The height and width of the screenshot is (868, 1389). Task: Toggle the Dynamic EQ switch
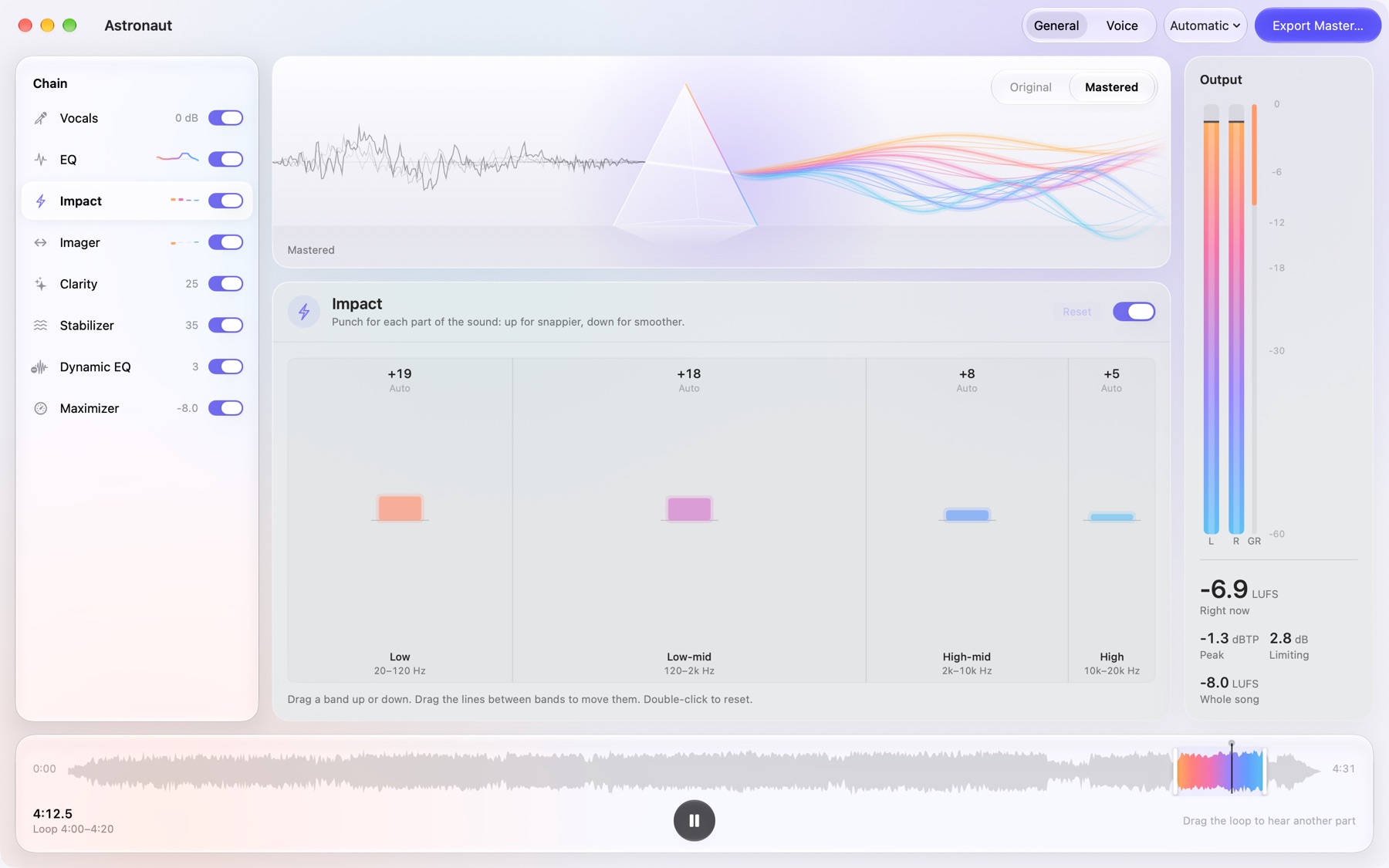226,367
